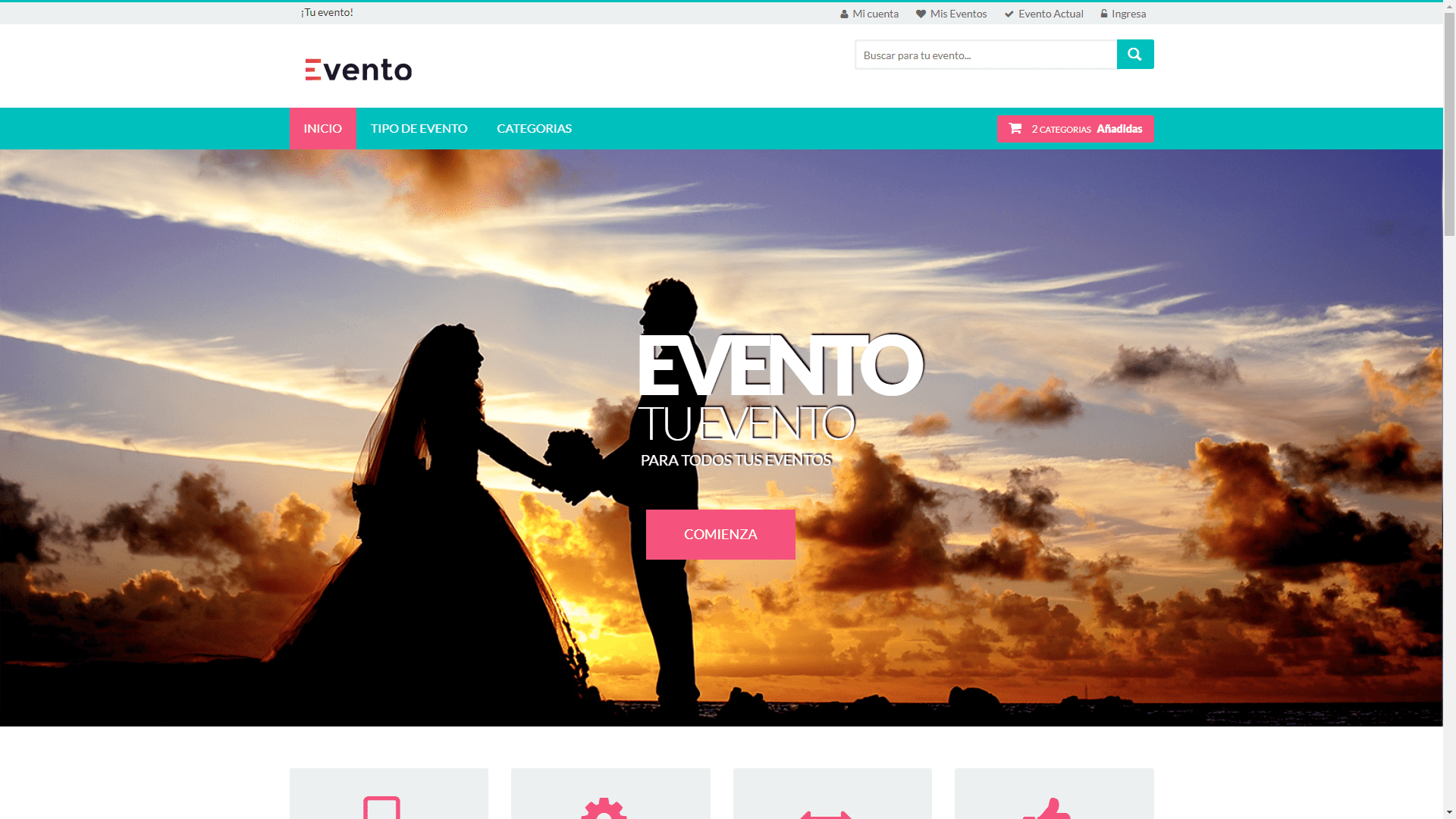
Task: Select the INICIO tab
Action: (x=322, y=128)
